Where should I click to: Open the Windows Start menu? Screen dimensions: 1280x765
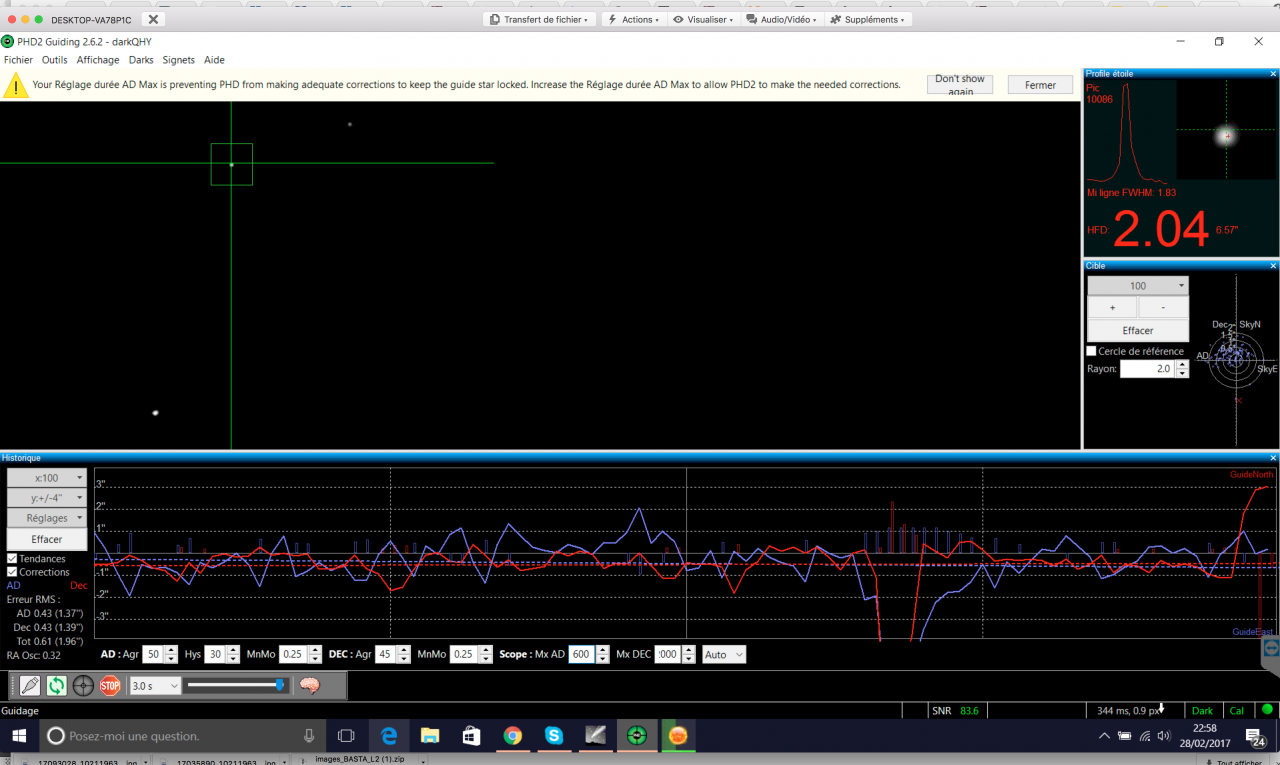(19, 736)
